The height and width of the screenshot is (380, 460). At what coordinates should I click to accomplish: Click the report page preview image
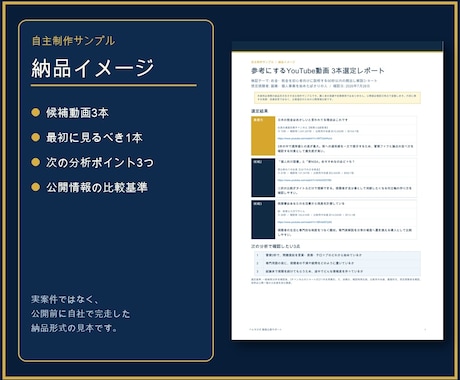coord(337,191)
